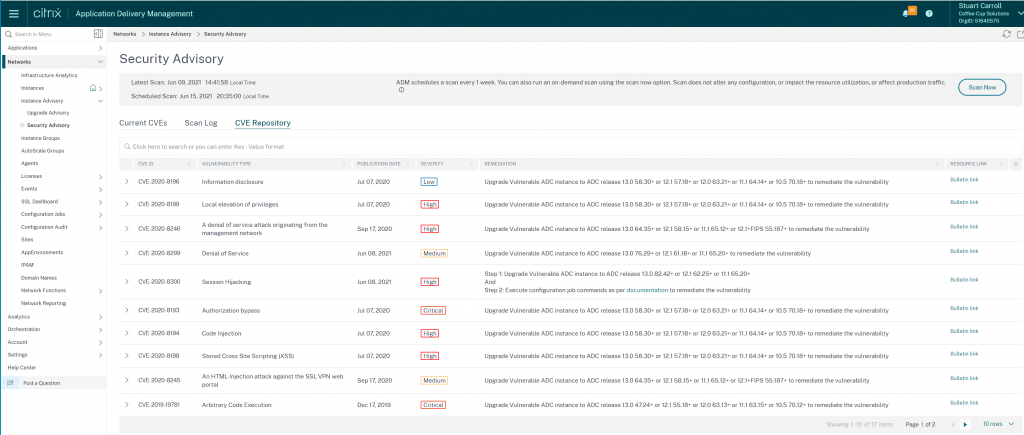Click the star beside Security Advisory
This screenshot has height=435, width=1024.
(x=22, y=125)
